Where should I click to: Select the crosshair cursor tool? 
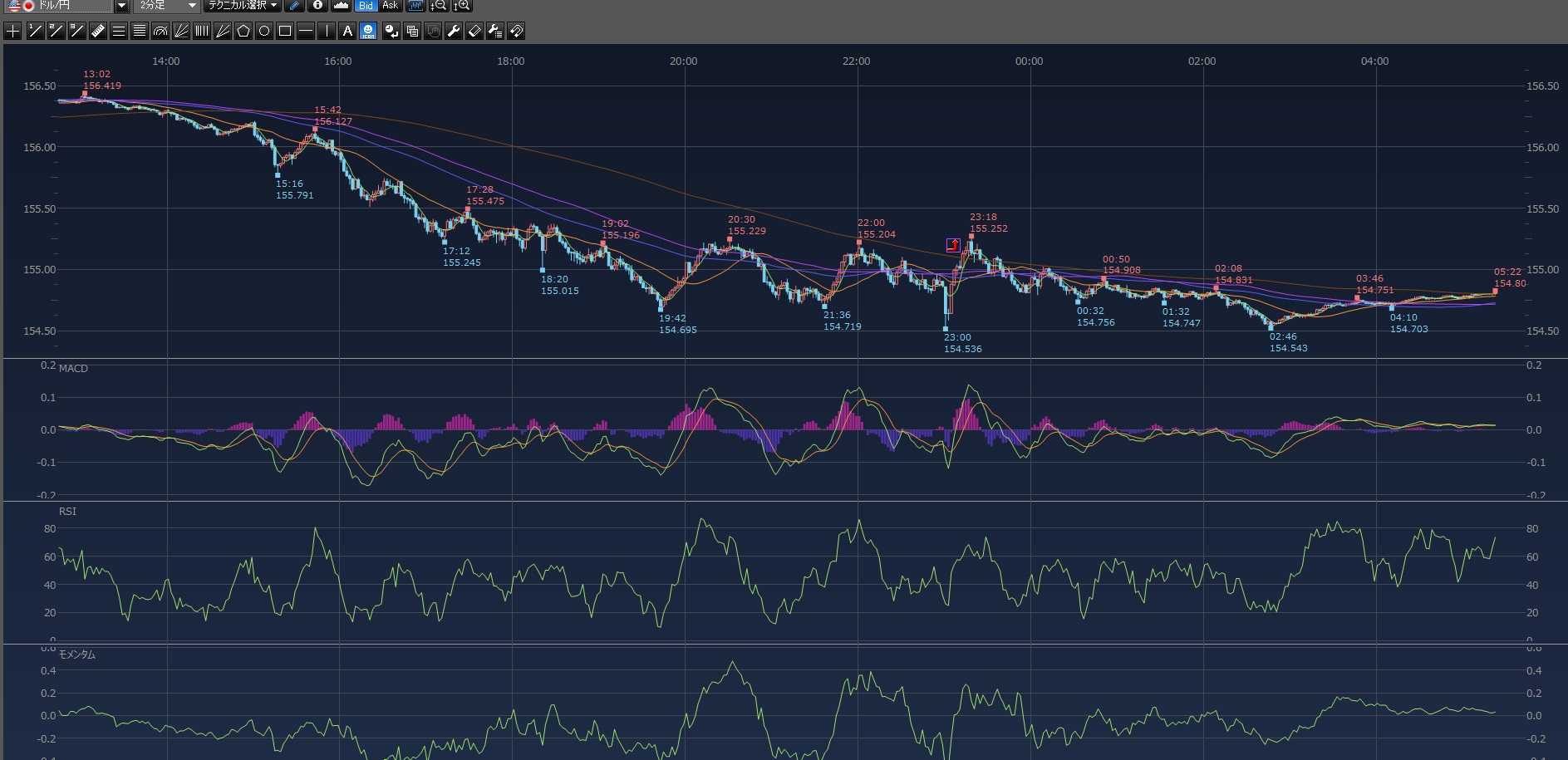point(13,32)
